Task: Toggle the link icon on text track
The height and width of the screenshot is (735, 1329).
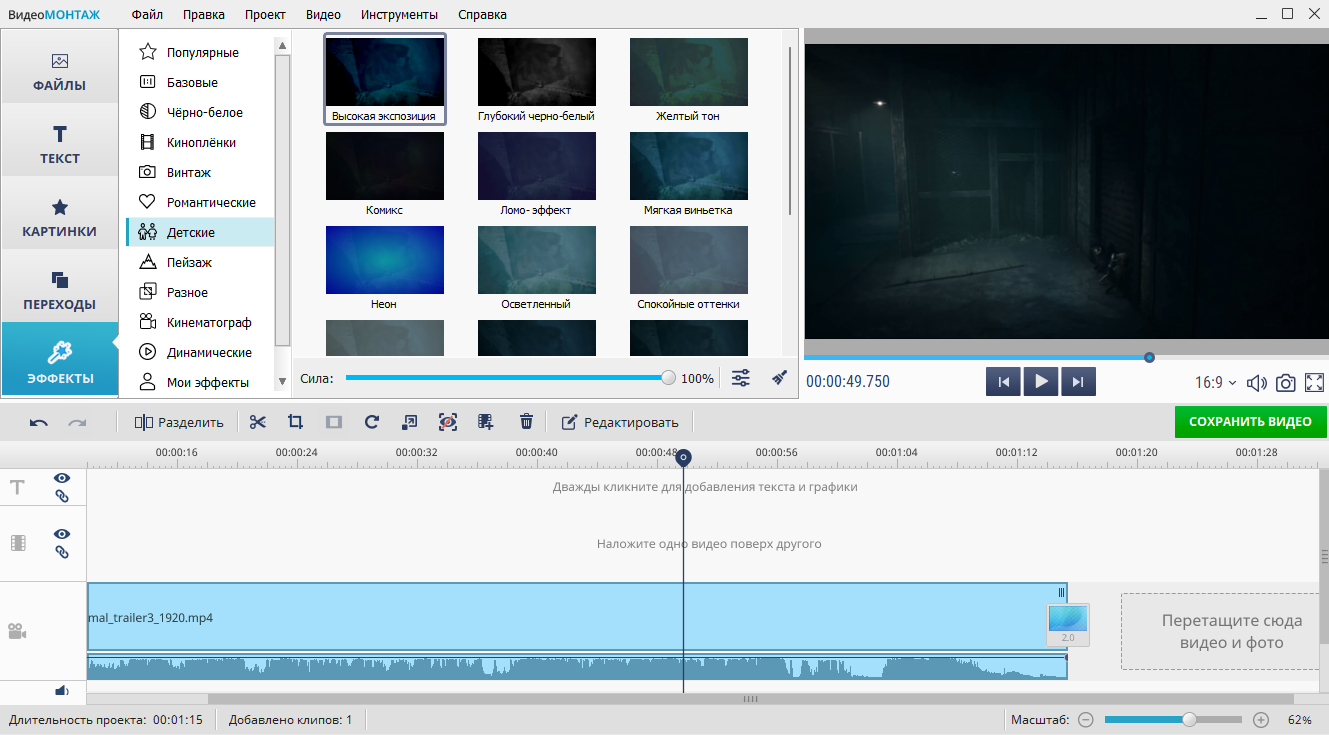Action: point(62,496)
